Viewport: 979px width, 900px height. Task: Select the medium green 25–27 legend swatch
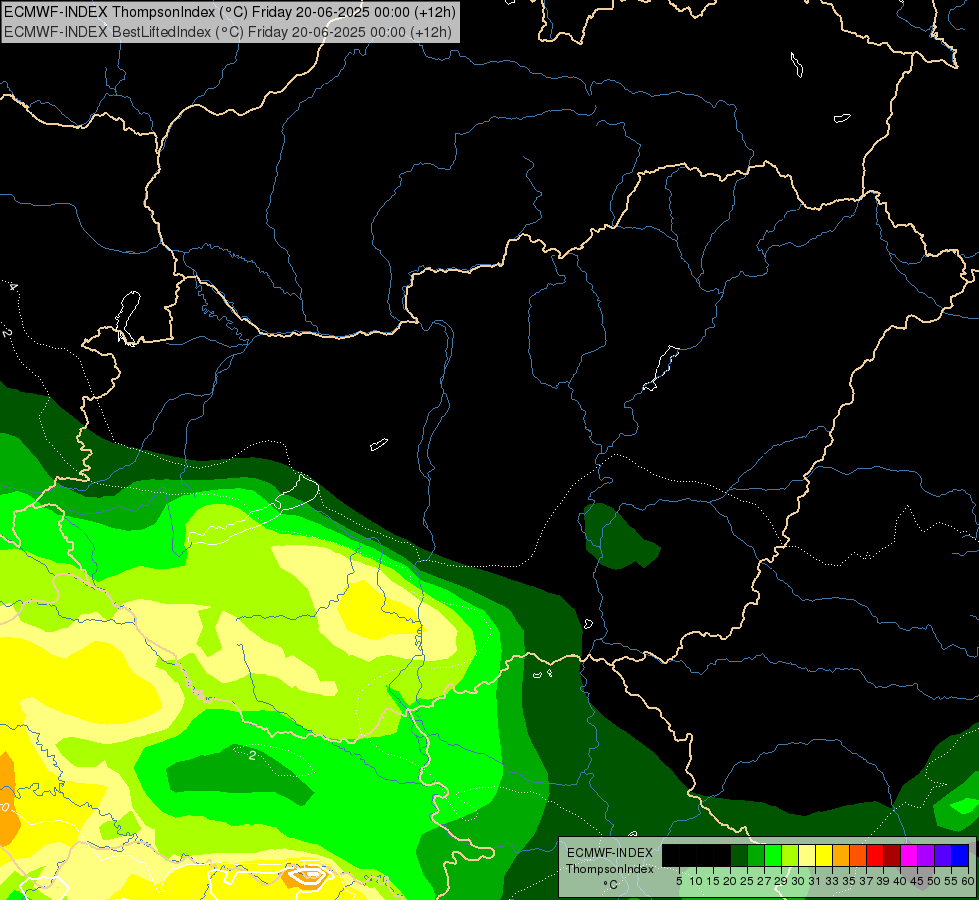point(755,855)
